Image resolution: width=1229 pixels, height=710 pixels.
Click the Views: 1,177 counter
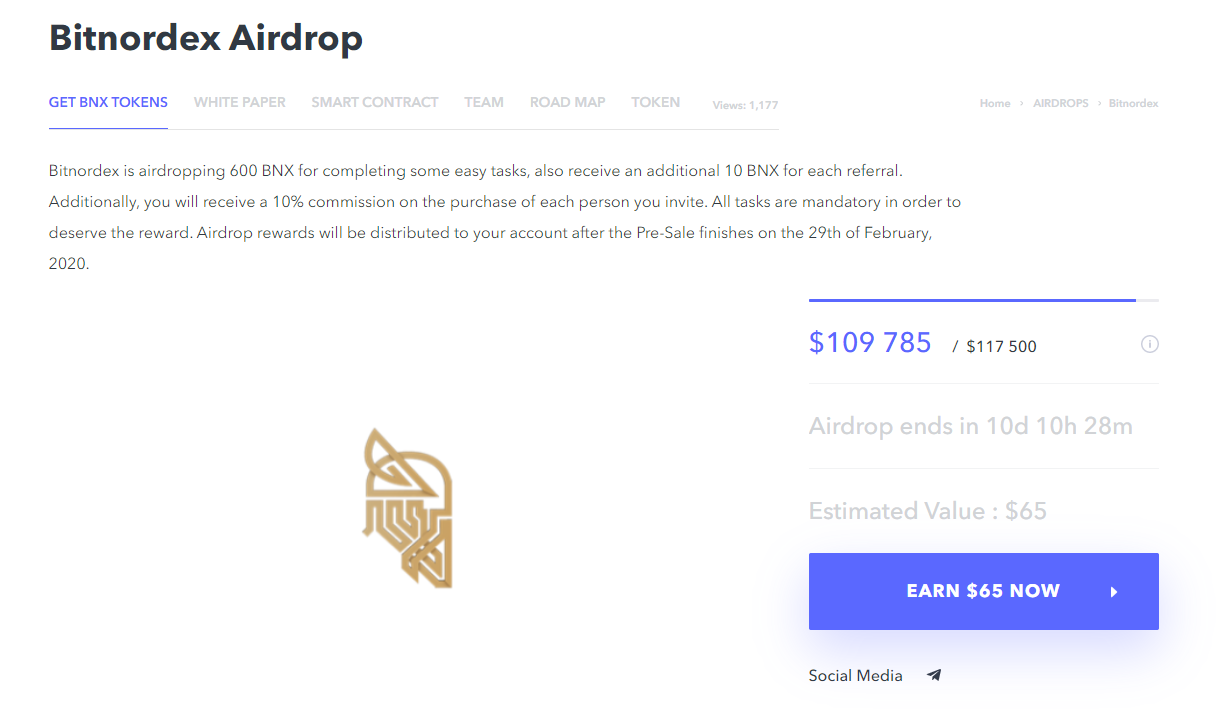pos(745,105)
